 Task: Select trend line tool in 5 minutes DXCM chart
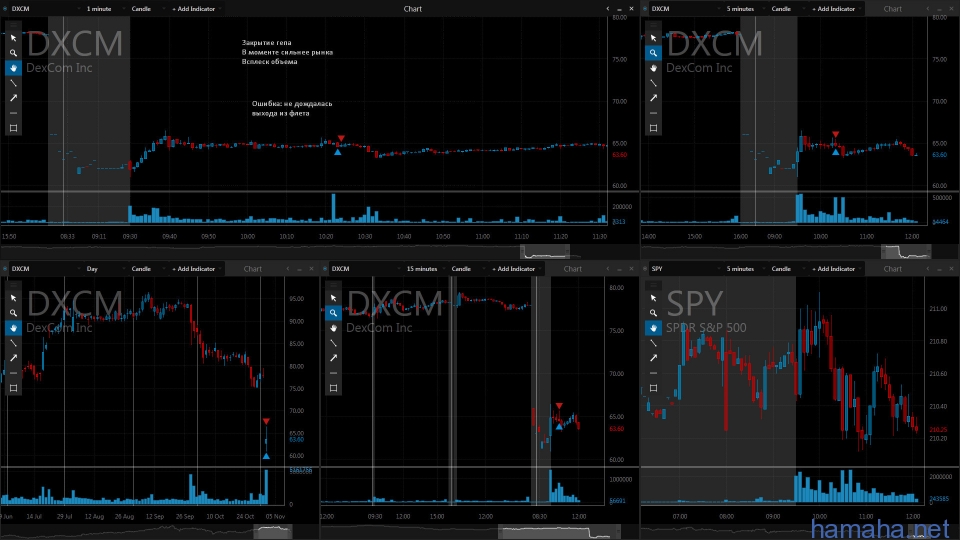tap(653, 83)
